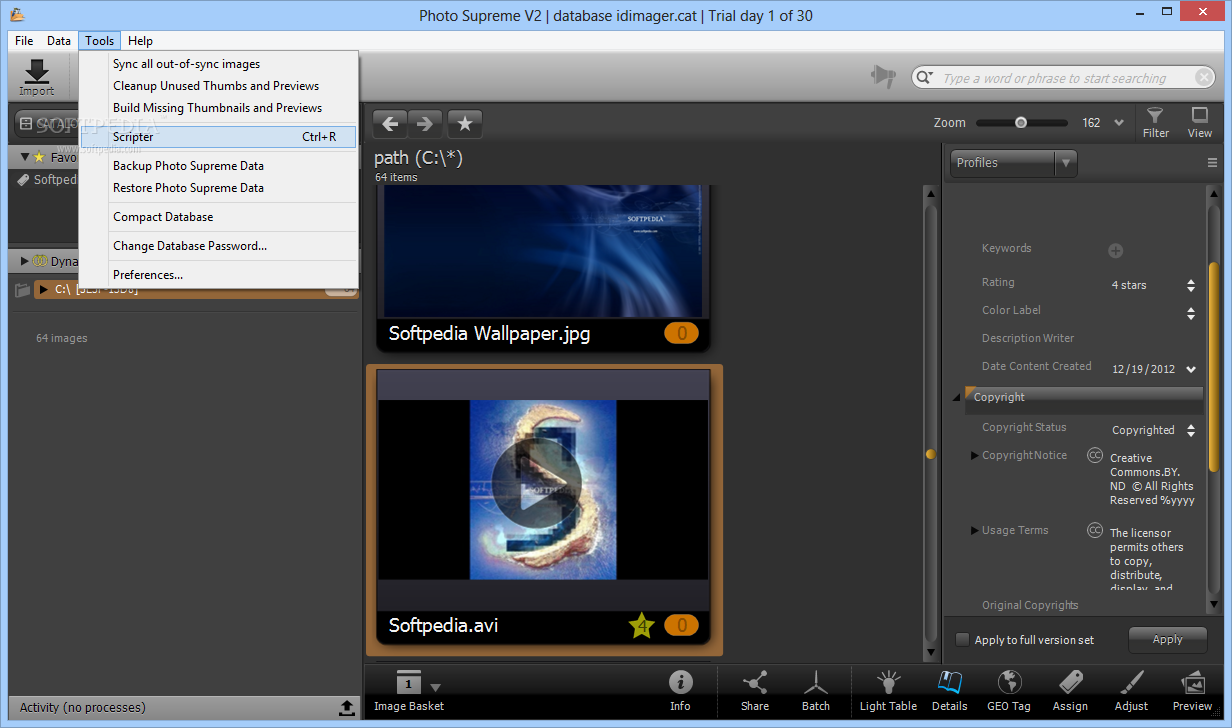
Task: Select Restore Photo Supreme Data
Action: point(218,188)
